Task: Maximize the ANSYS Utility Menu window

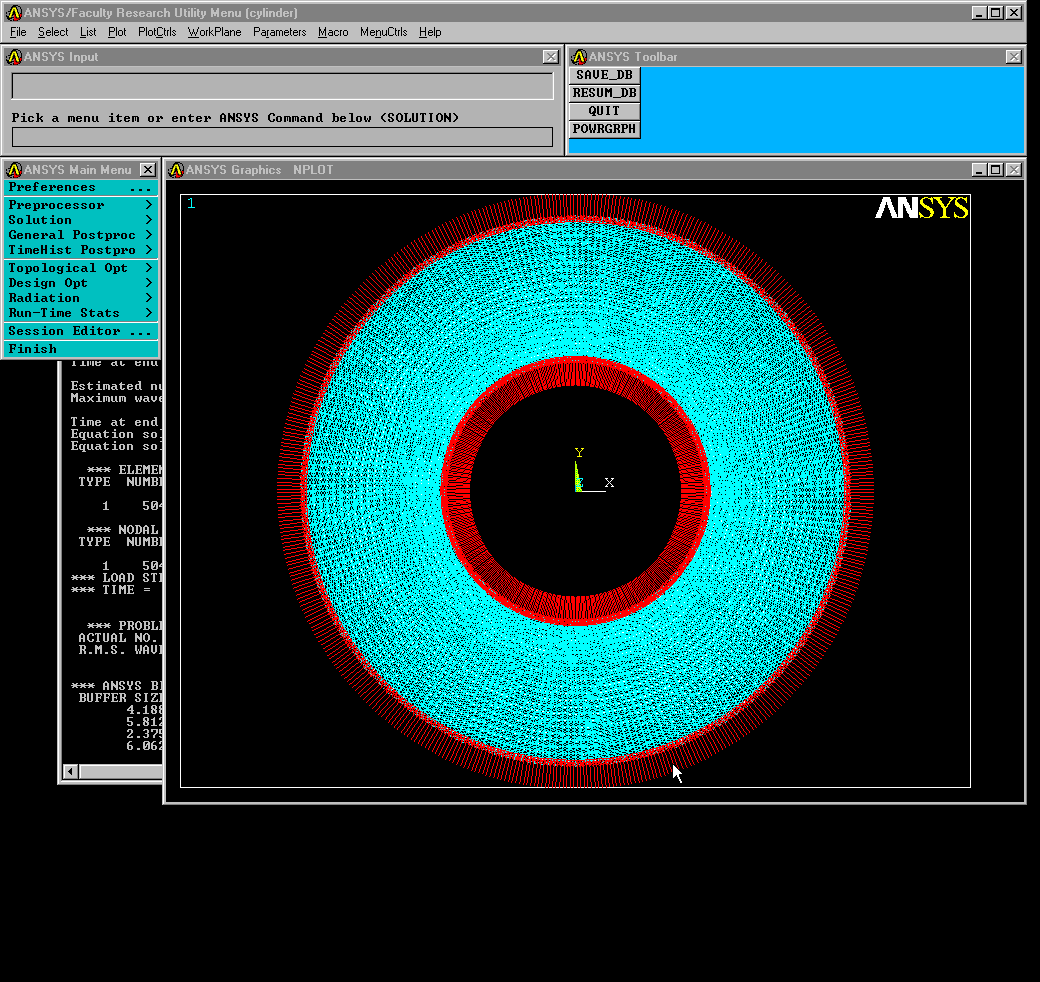Action: [x=996, y=13]
